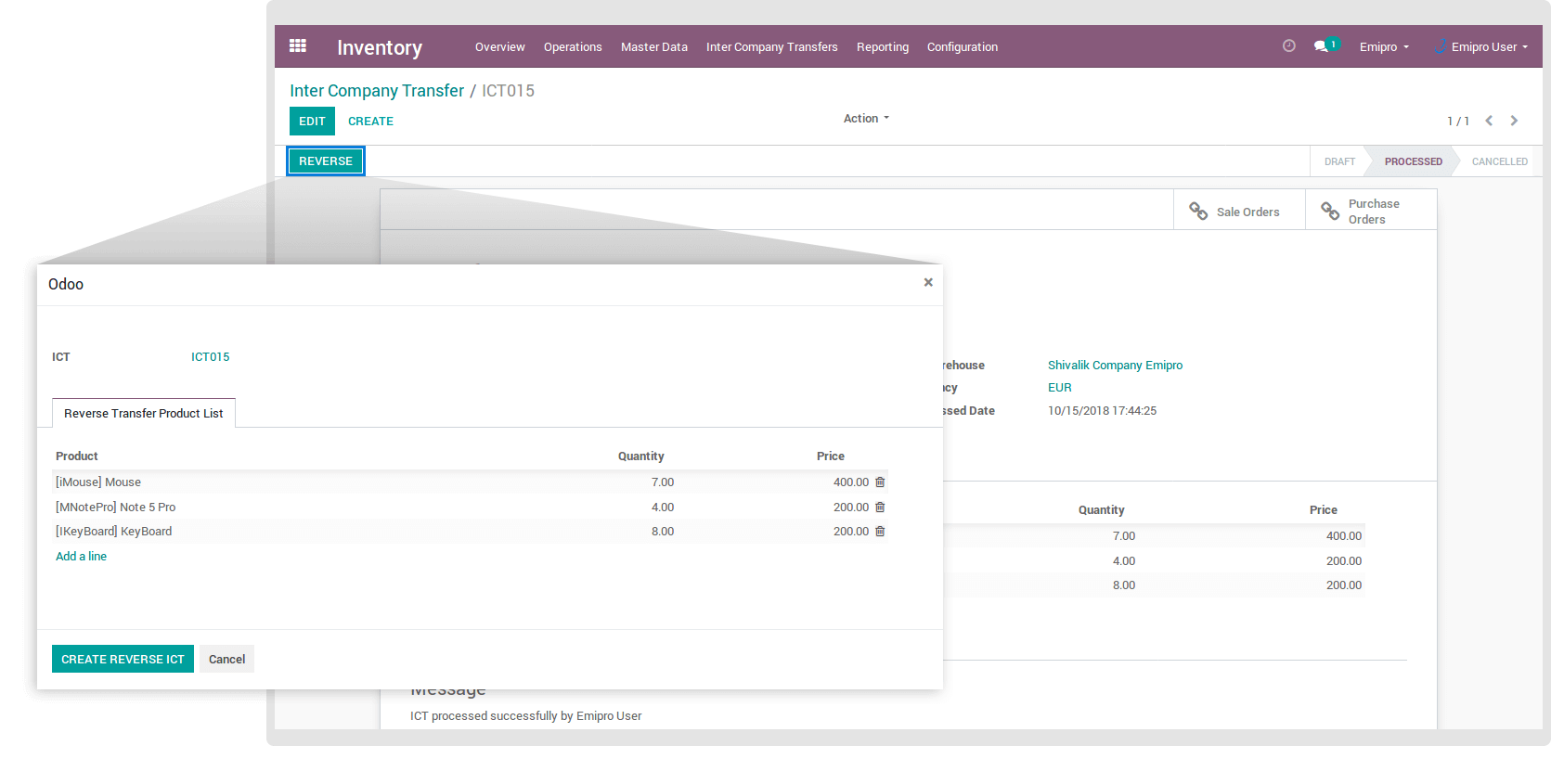The height and width of the screenshot is (784, 1551).
Task: Remove the KeyBoard line with trash icon
Action: [x=880, y=532]
